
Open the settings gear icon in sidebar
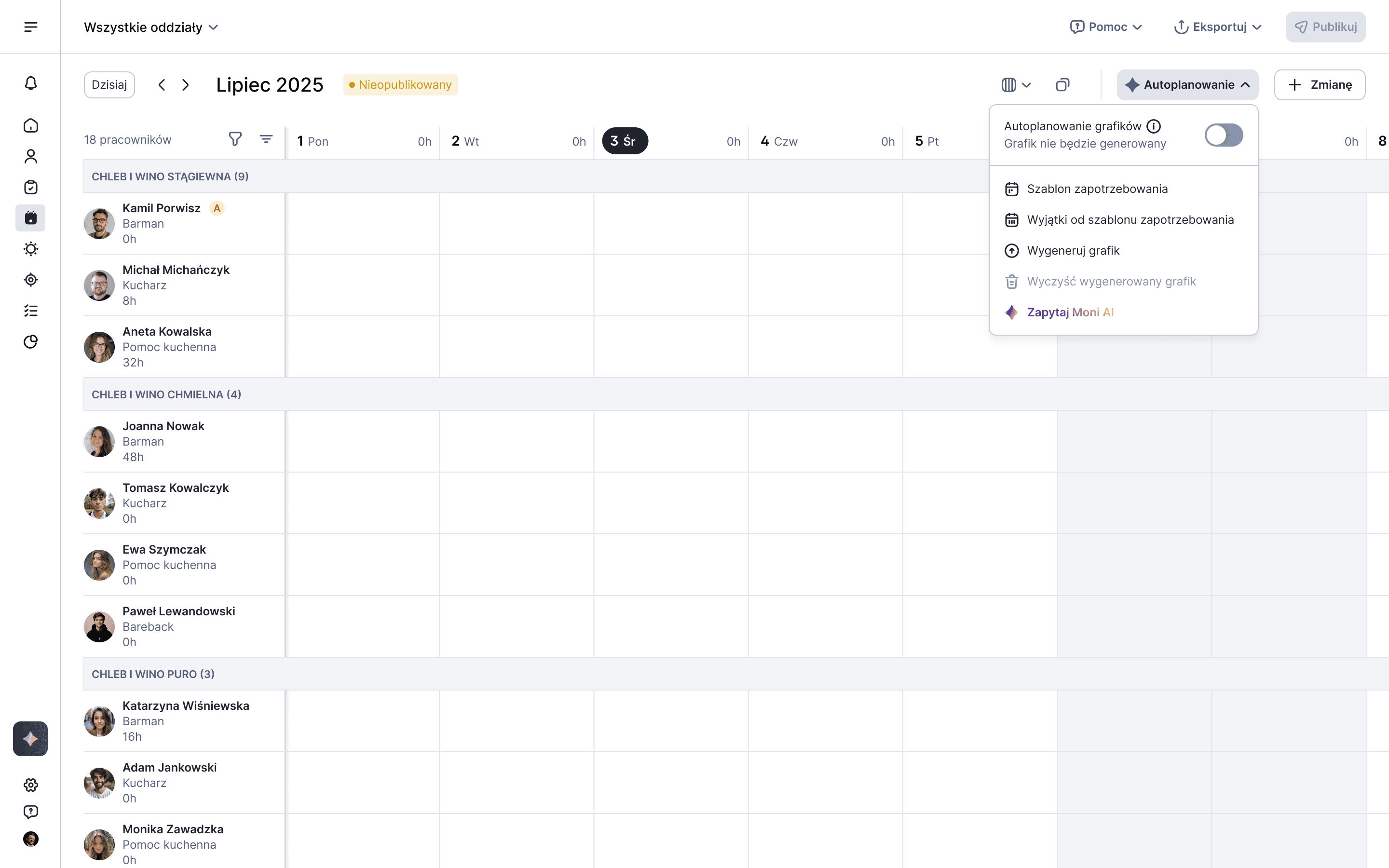click(31, 785)
